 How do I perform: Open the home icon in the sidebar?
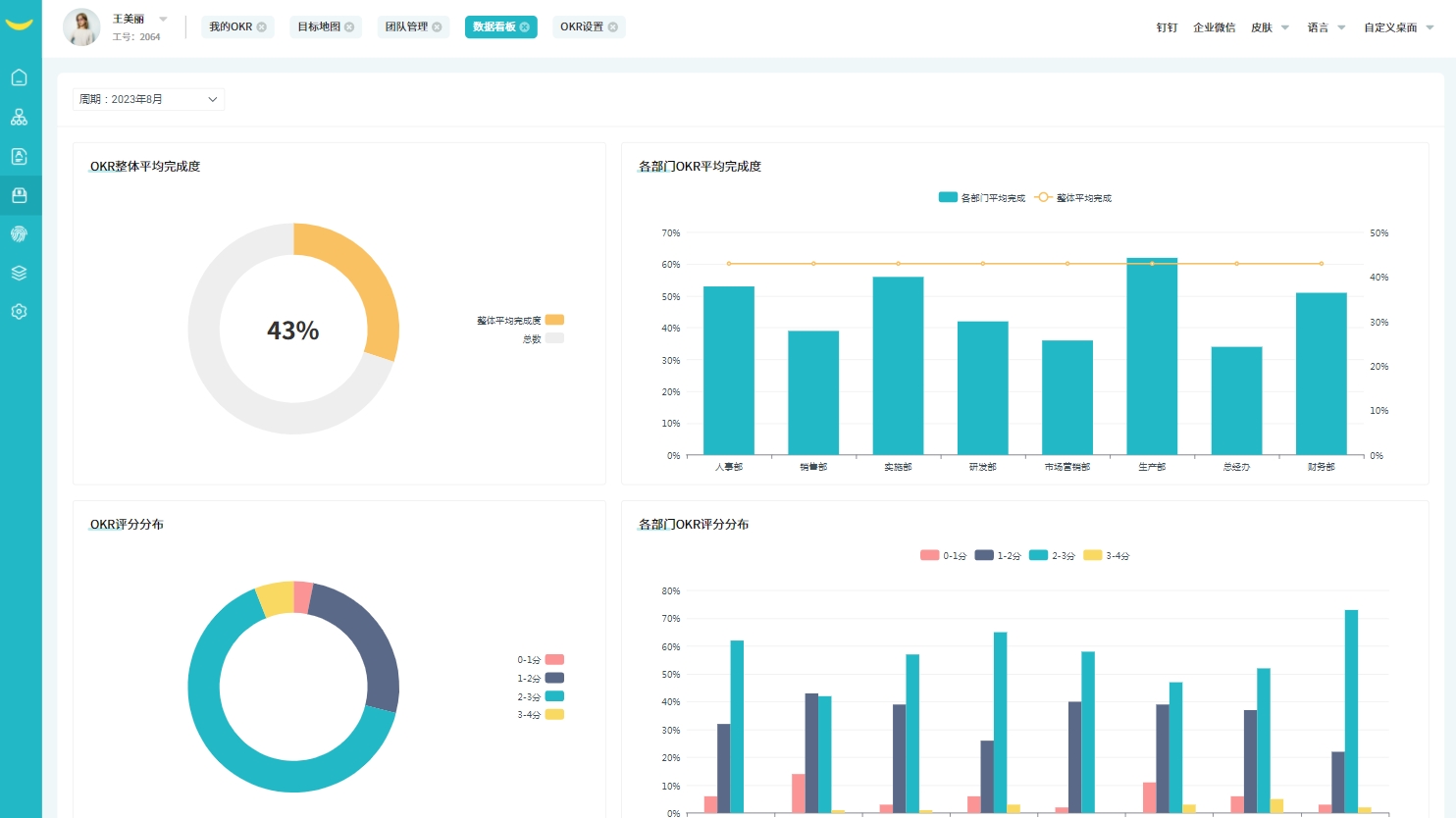point(19,78)
